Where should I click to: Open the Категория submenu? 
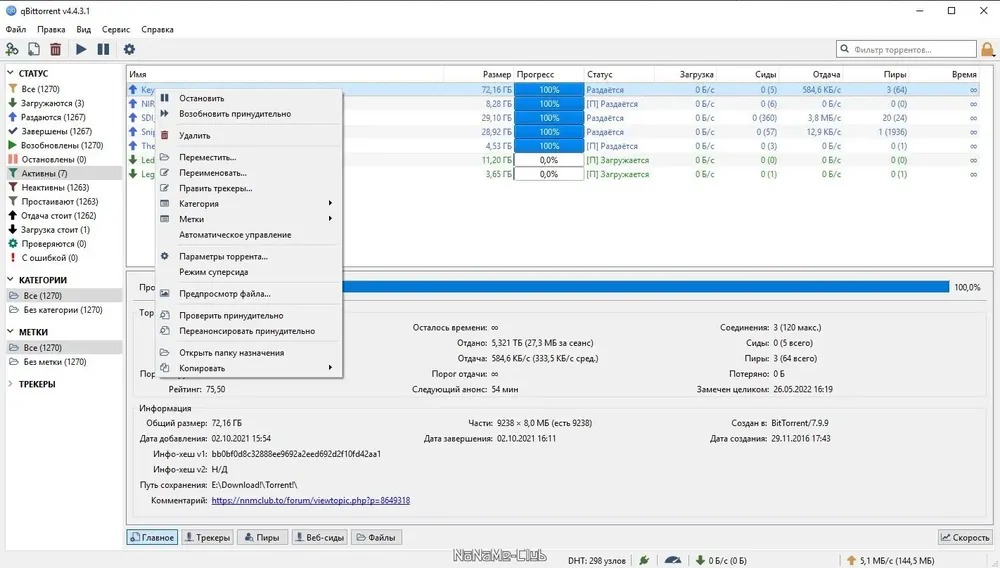[x=249, y=203]
